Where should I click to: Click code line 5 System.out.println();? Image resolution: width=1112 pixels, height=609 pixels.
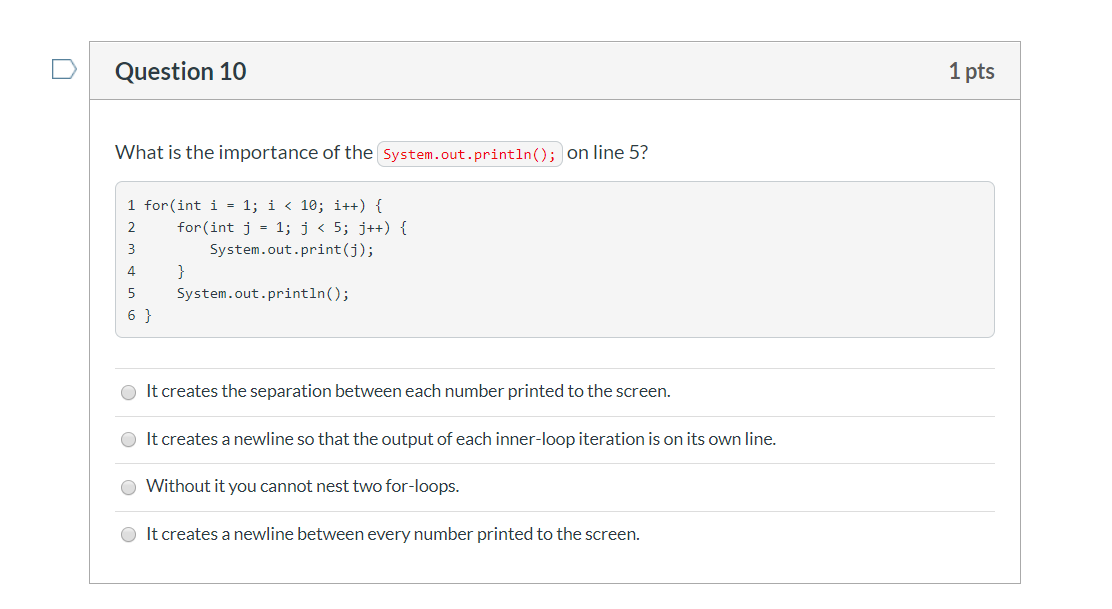tap(263, 294)
